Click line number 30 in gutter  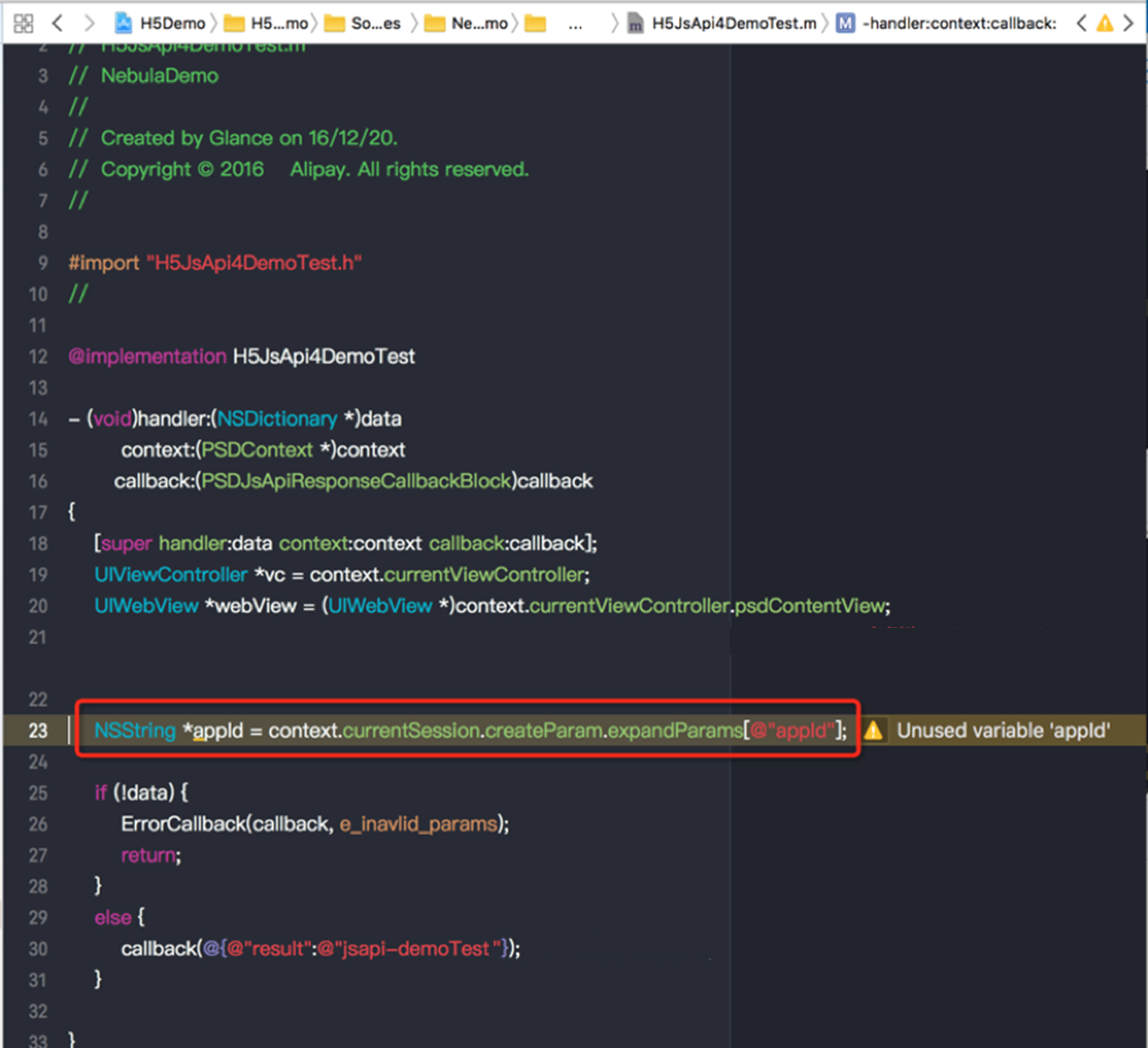pyautogui.click(x=37, y=948)
